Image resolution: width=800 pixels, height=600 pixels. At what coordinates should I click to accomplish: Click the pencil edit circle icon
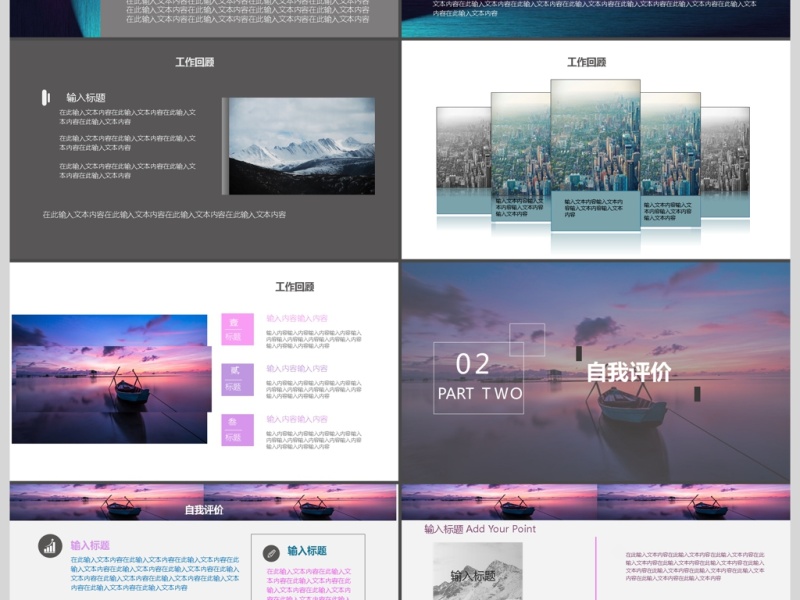click(x=271, y=552)
